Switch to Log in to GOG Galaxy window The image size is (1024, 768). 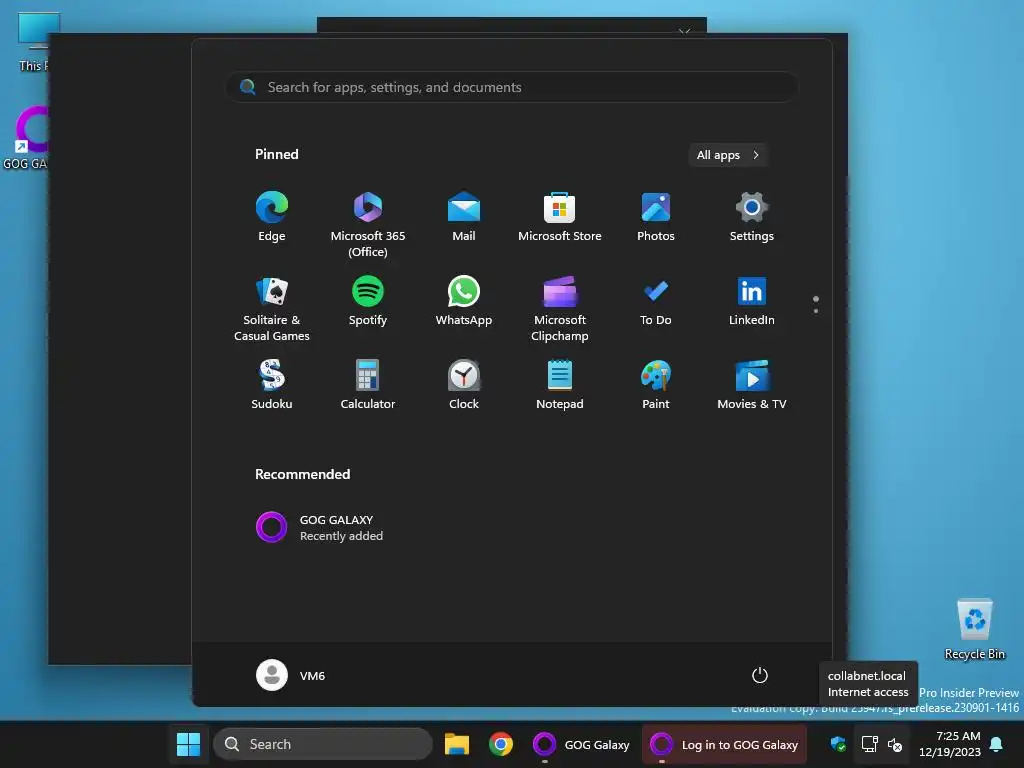coord(724,744)
